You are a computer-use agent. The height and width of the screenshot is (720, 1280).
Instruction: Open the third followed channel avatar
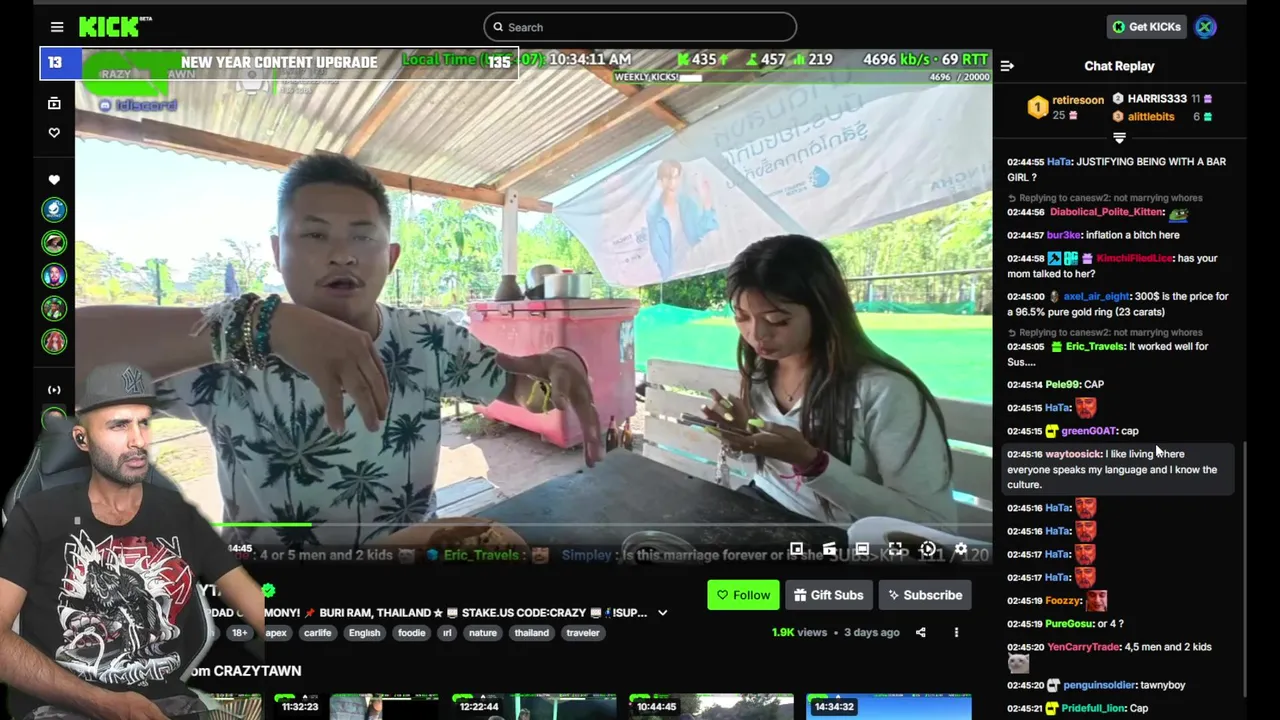pos(54,275)
